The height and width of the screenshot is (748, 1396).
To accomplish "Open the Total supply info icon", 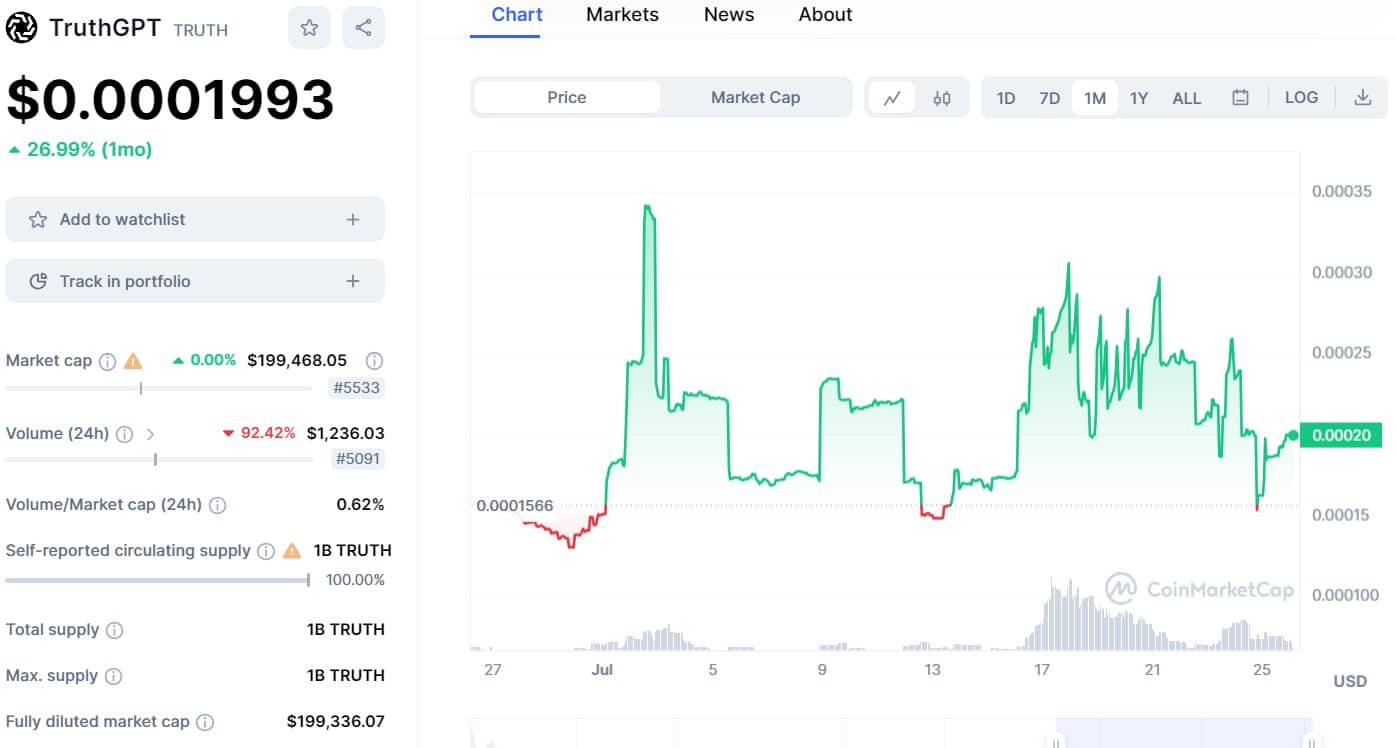I will point(115,630).
